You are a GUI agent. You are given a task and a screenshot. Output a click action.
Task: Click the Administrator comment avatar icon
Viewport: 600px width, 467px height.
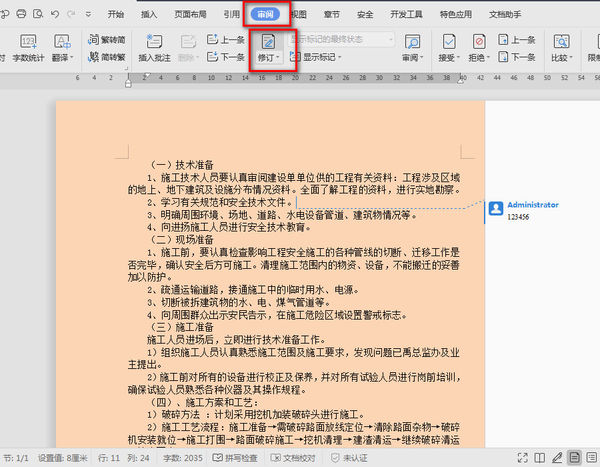click(x=496, y=208)
